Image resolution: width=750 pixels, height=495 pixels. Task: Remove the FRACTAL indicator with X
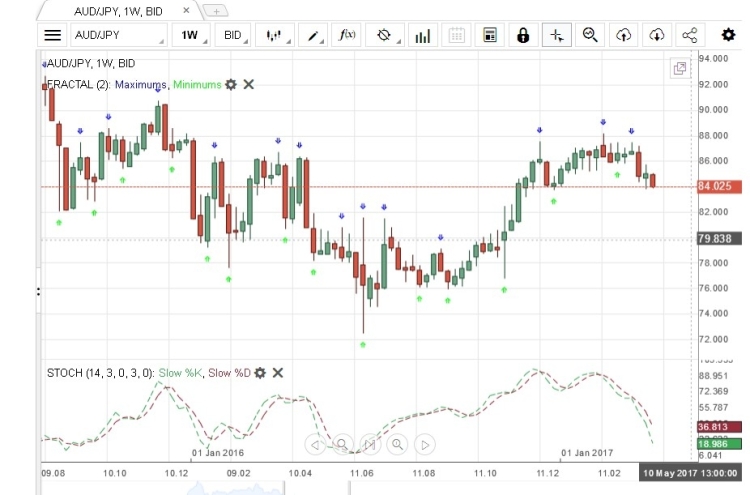tap(249, 84)
